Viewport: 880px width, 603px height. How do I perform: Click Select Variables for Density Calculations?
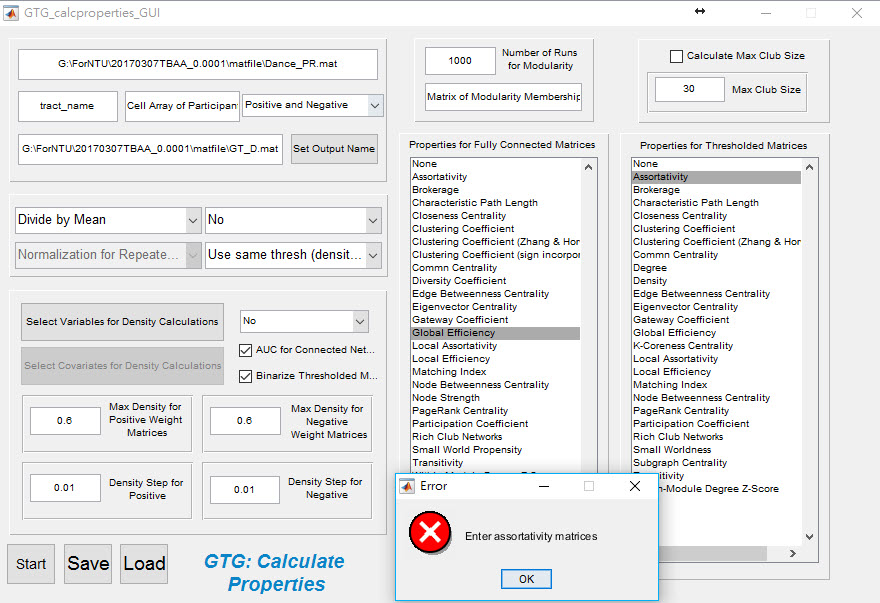pyautogui.click(x=122, y=322)
